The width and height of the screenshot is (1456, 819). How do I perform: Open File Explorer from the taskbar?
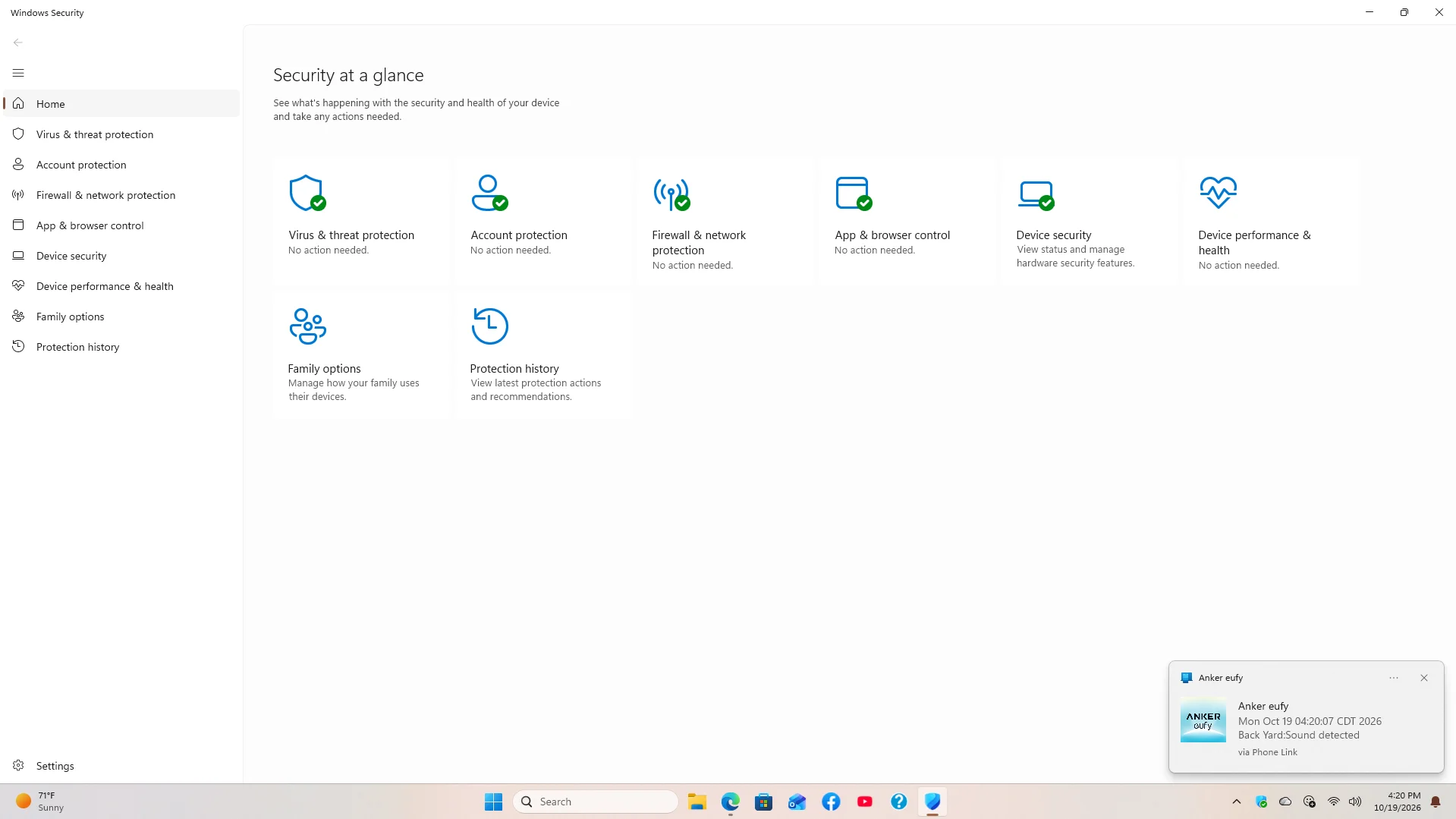tap(697, 802)
